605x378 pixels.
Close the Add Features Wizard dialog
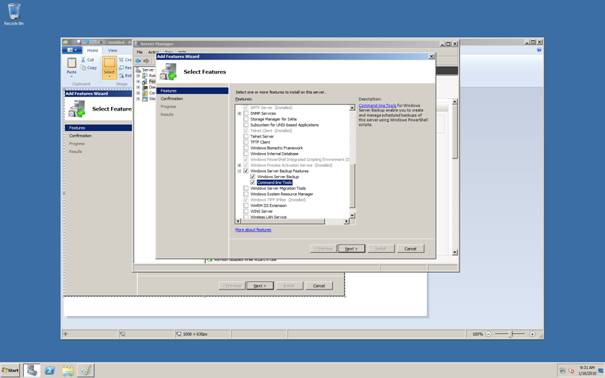pyautogui.click(x=431, y=56)
